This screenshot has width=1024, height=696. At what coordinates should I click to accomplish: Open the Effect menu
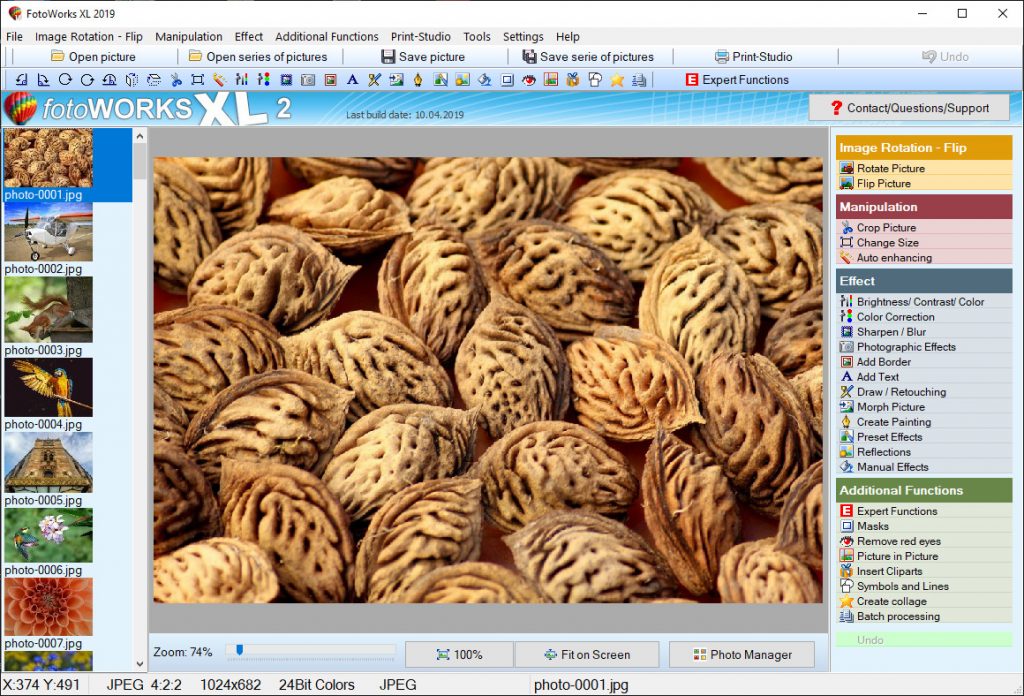(x=248, y=36)
